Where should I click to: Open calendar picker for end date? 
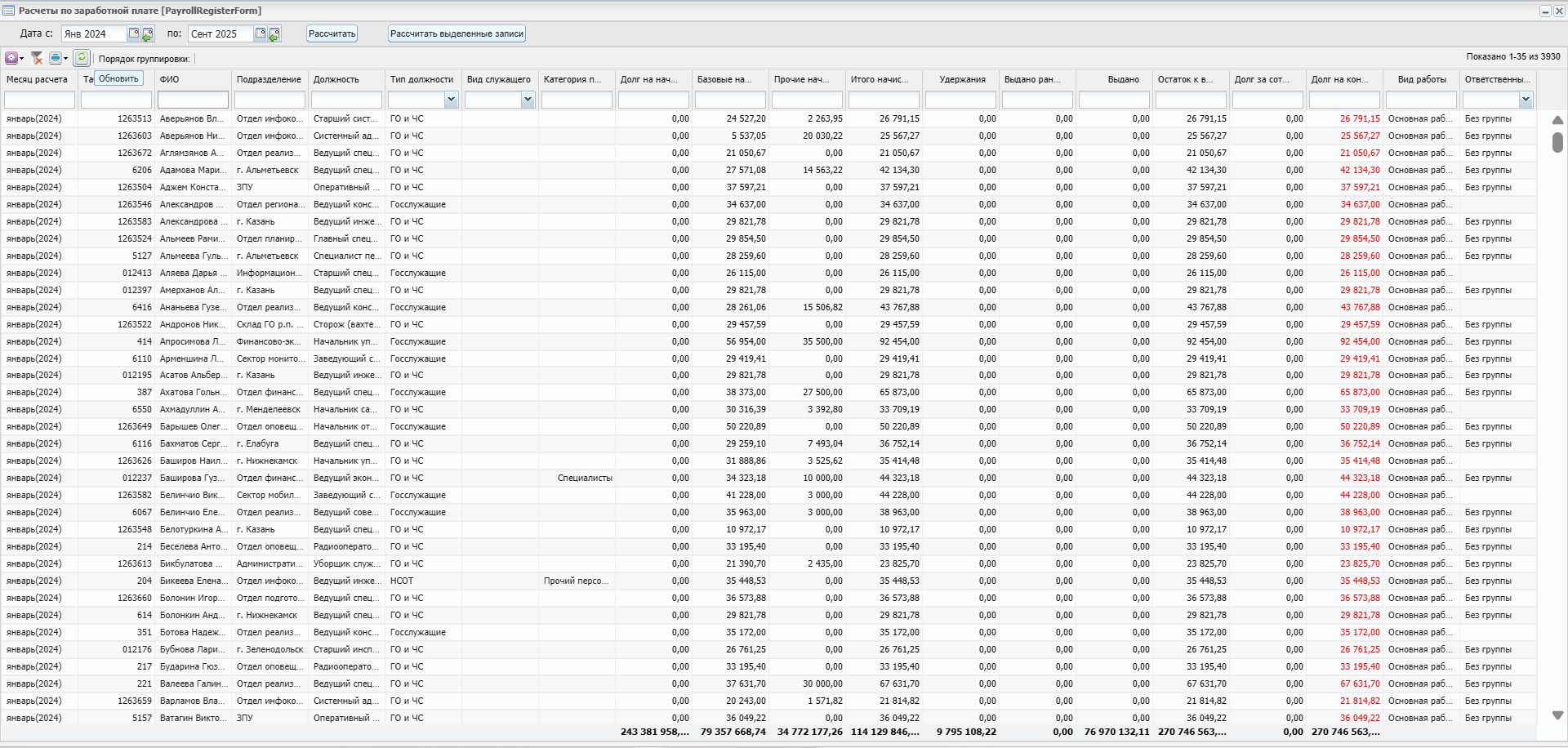click(261, 33)
